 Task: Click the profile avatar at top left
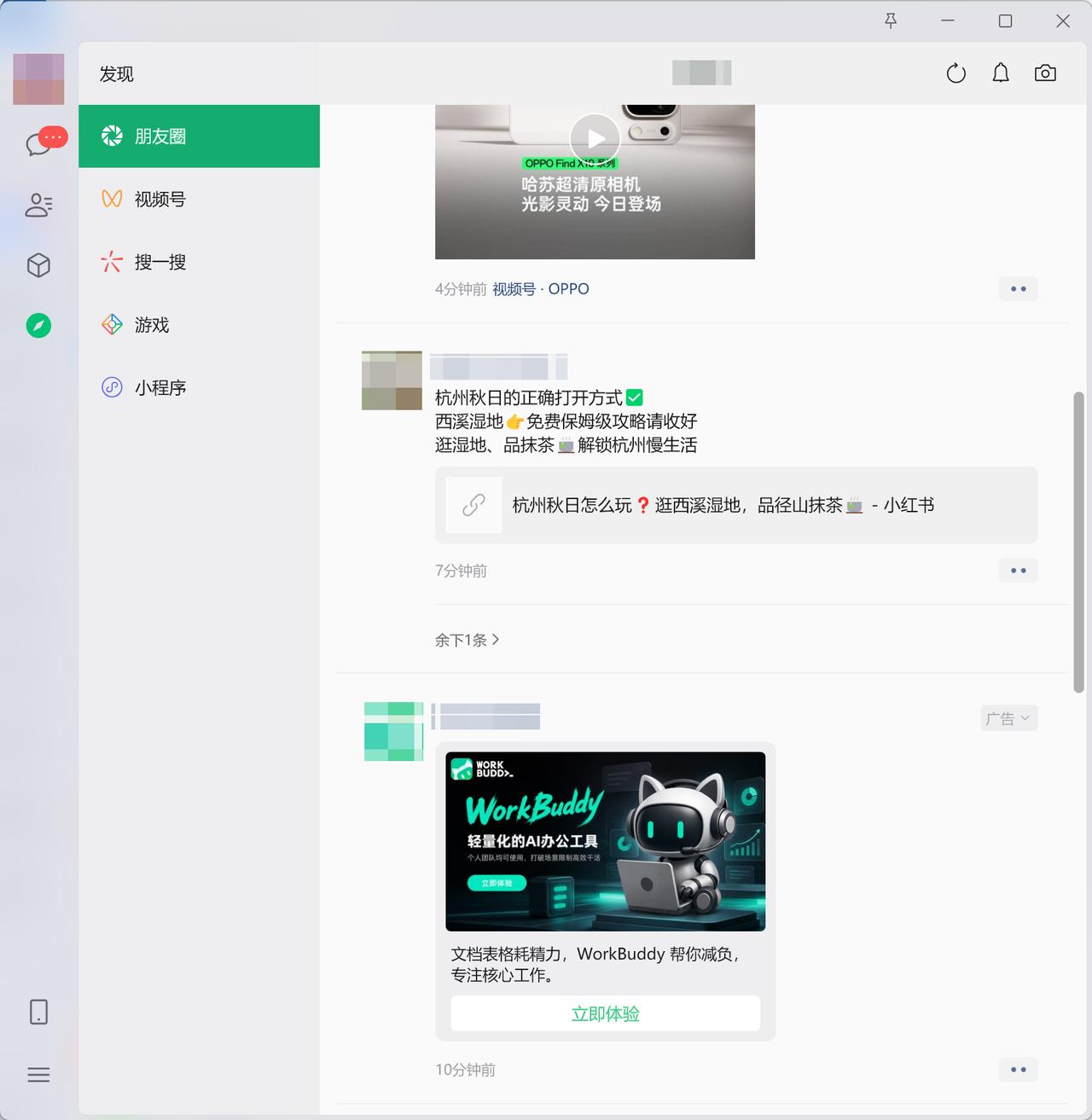tap(38, 79)
